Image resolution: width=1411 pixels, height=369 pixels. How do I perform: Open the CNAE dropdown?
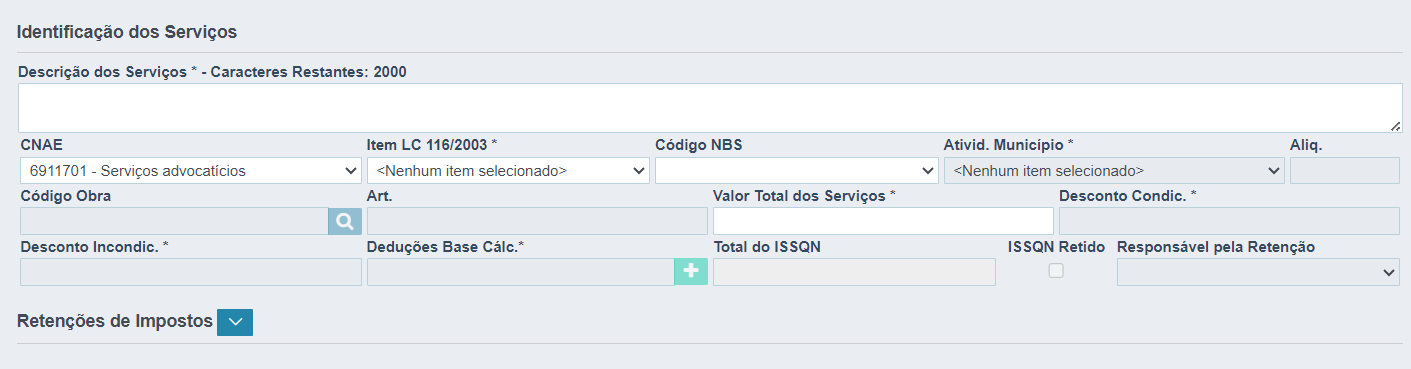[x=190, y=170]
